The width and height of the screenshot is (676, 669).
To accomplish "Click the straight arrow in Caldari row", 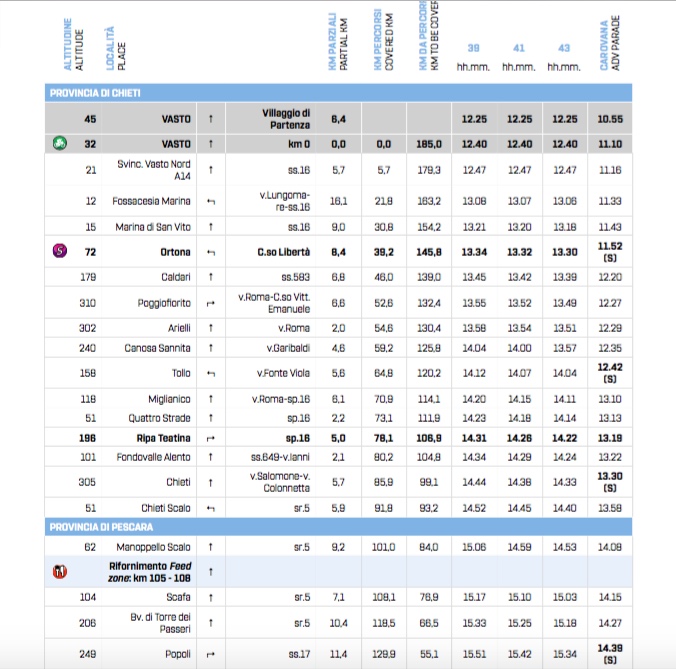I will (211, 277).
